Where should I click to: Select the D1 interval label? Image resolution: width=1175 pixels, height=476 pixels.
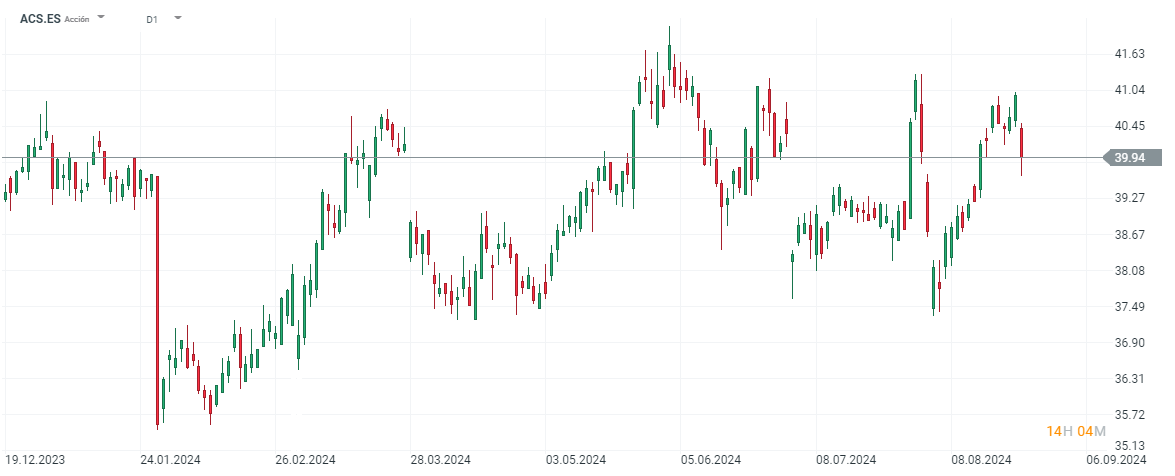click(x=151, y=19)
